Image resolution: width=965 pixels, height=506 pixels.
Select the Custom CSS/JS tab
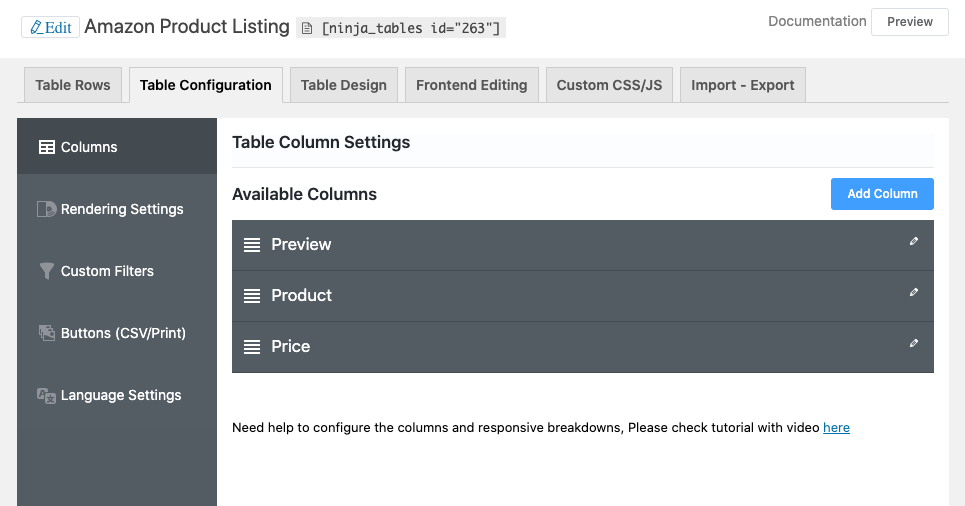[609, 85]
